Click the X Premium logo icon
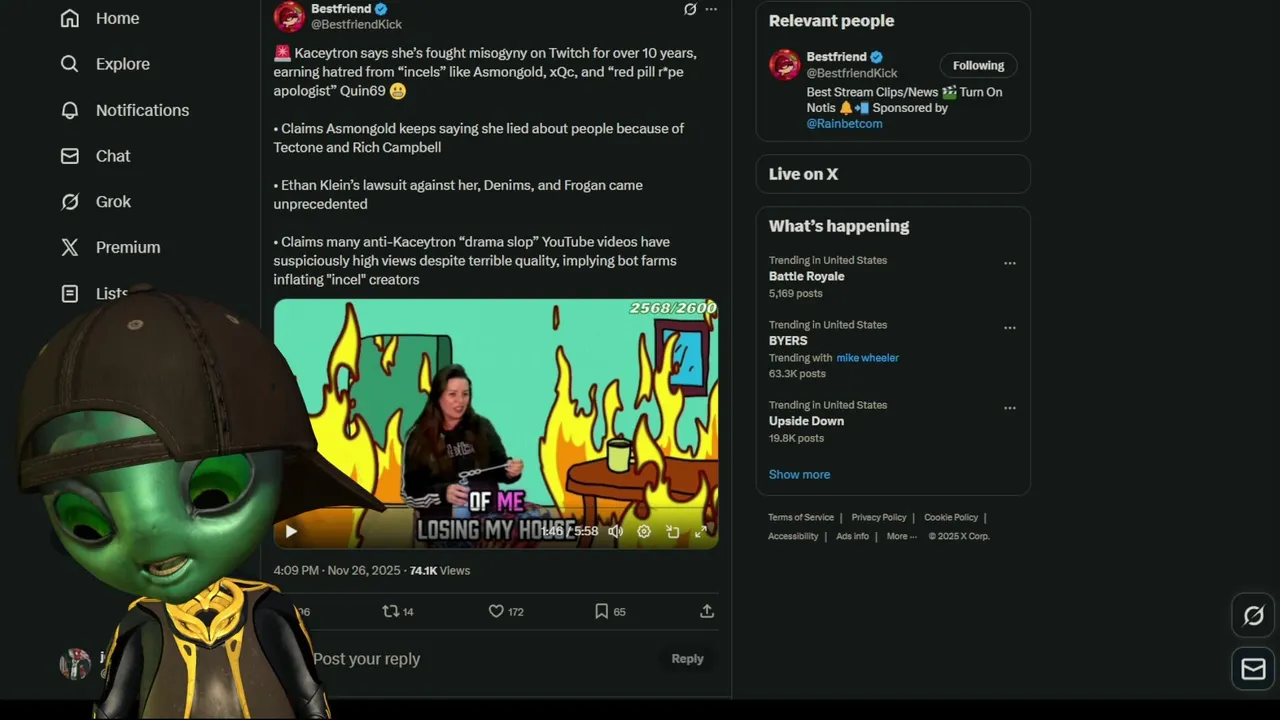The width and height of the screenshot is (1280, 720). point(70,247)
